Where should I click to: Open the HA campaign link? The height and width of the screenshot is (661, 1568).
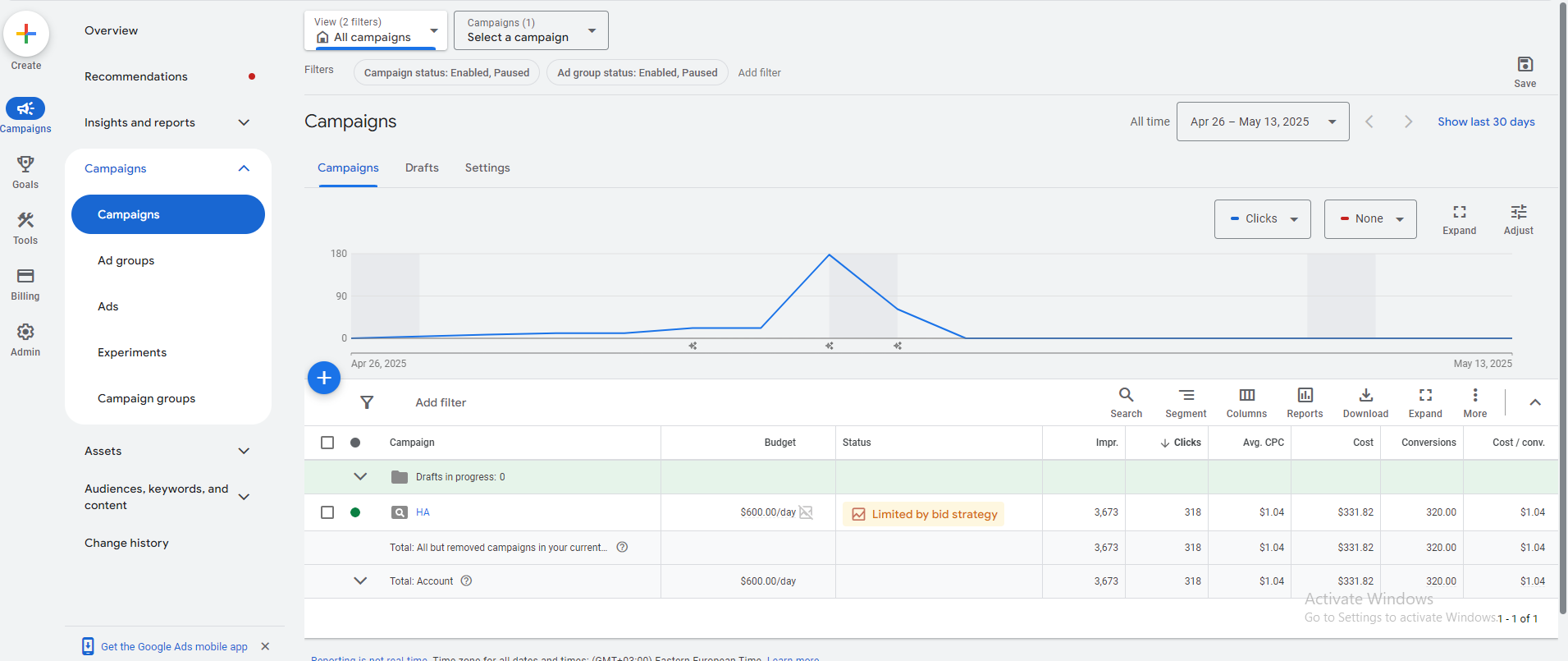[x=423, y=512]
